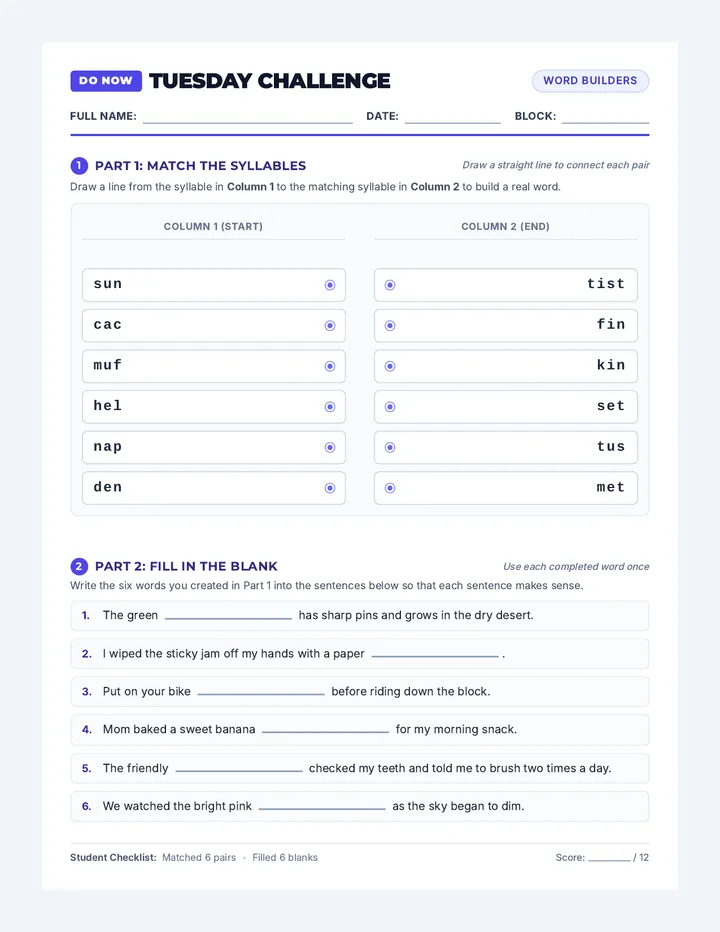Click the Part 1 number circle icon
Viewport: 720px width, 932px height.
(79, 166)
